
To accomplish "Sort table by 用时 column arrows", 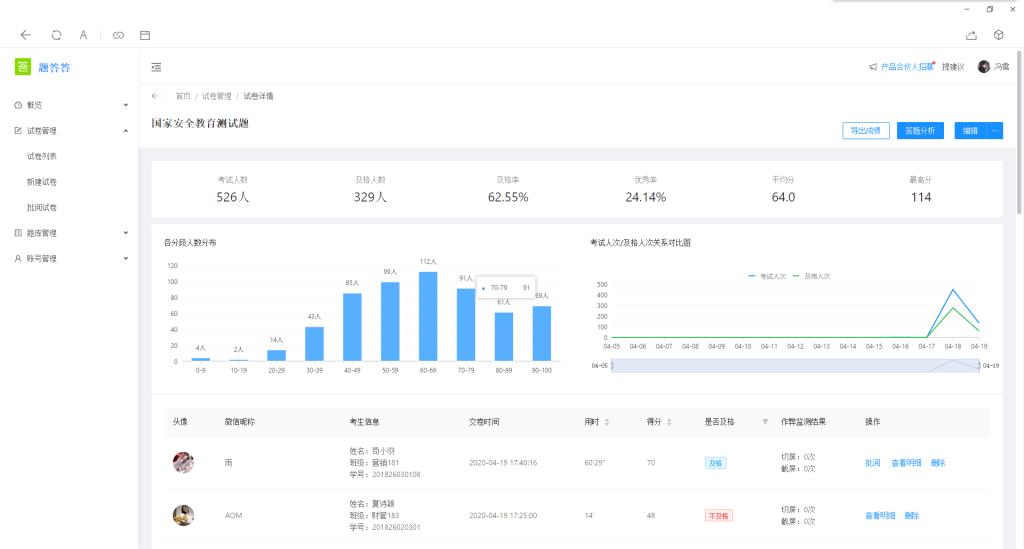I will [607, 422].
